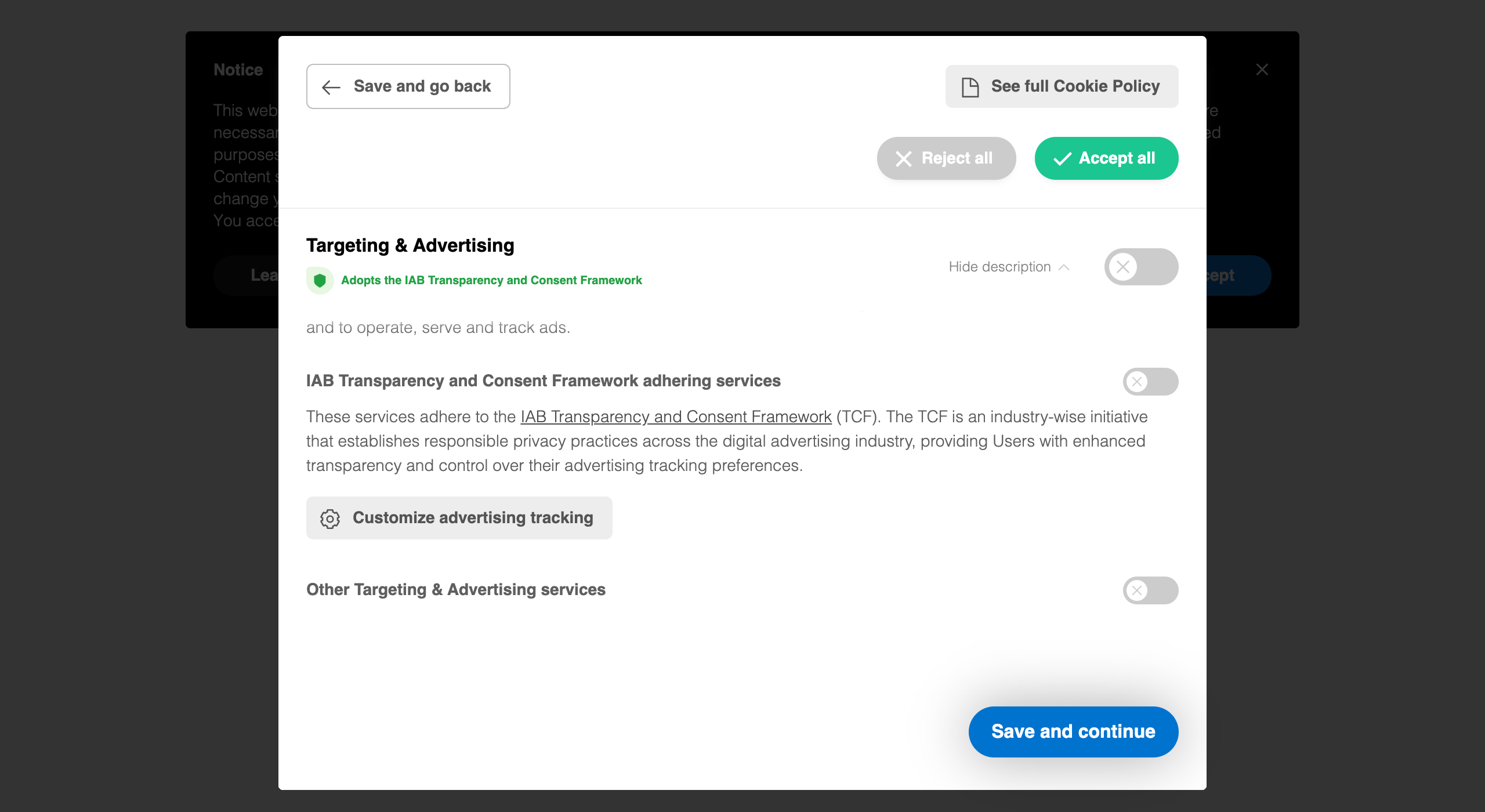Screen dimensions: 1485x812
Task: Click the back arrow icon in the Save and go back button
Action: coord(331,87)
